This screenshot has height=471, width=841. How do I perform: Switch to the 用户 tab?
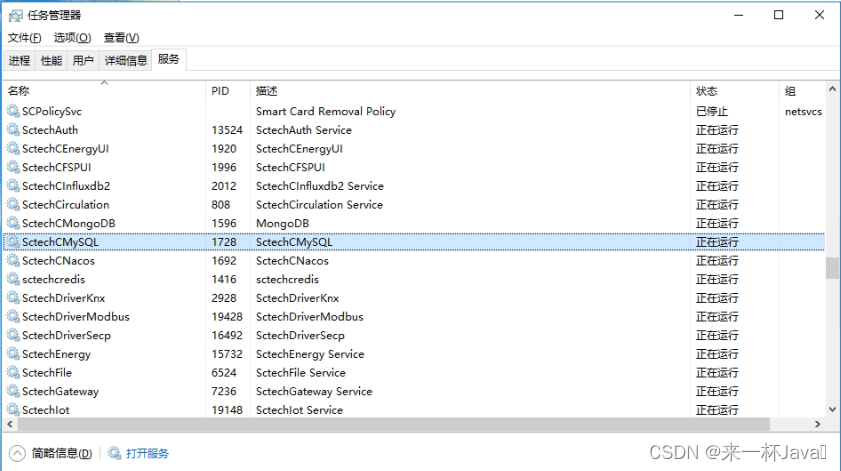83,61
